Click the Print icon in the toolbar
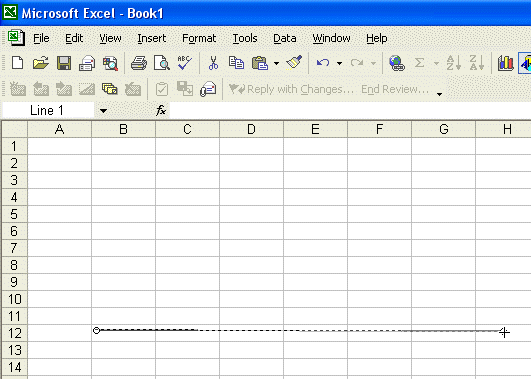Screen dimensions: 531x379 (x=139, y=63)
